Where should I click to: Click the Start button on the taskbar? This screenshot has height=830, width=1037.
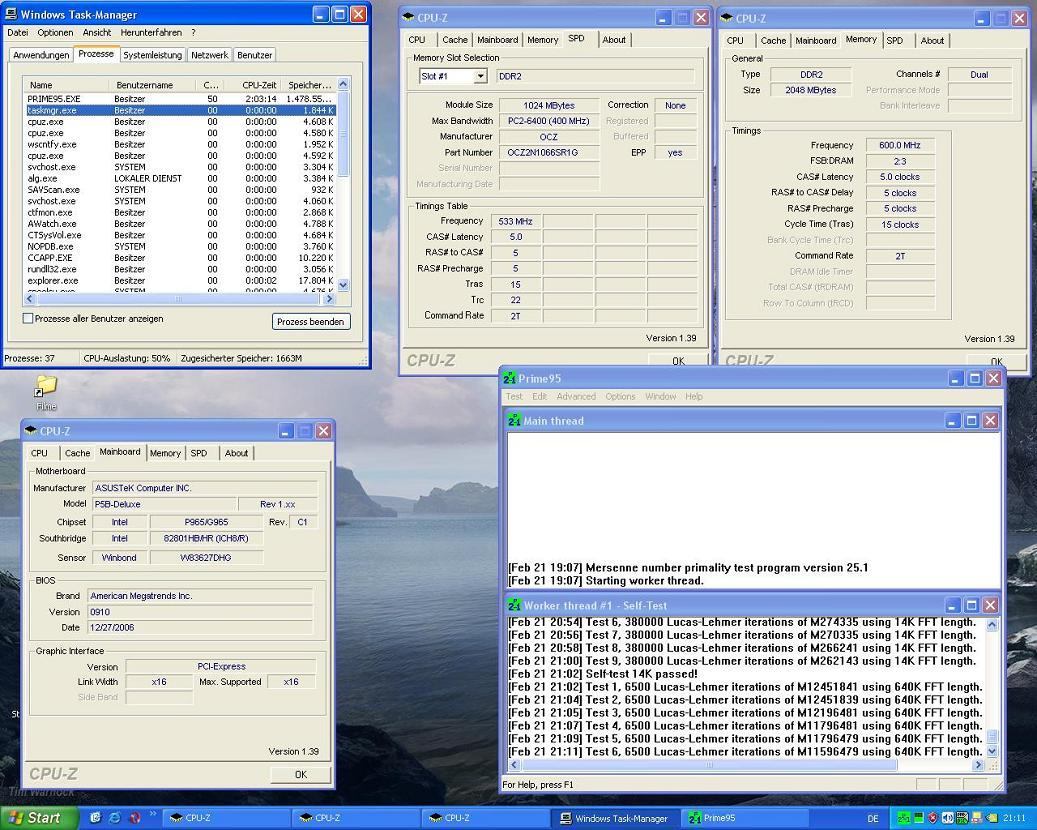pos(38,818)
